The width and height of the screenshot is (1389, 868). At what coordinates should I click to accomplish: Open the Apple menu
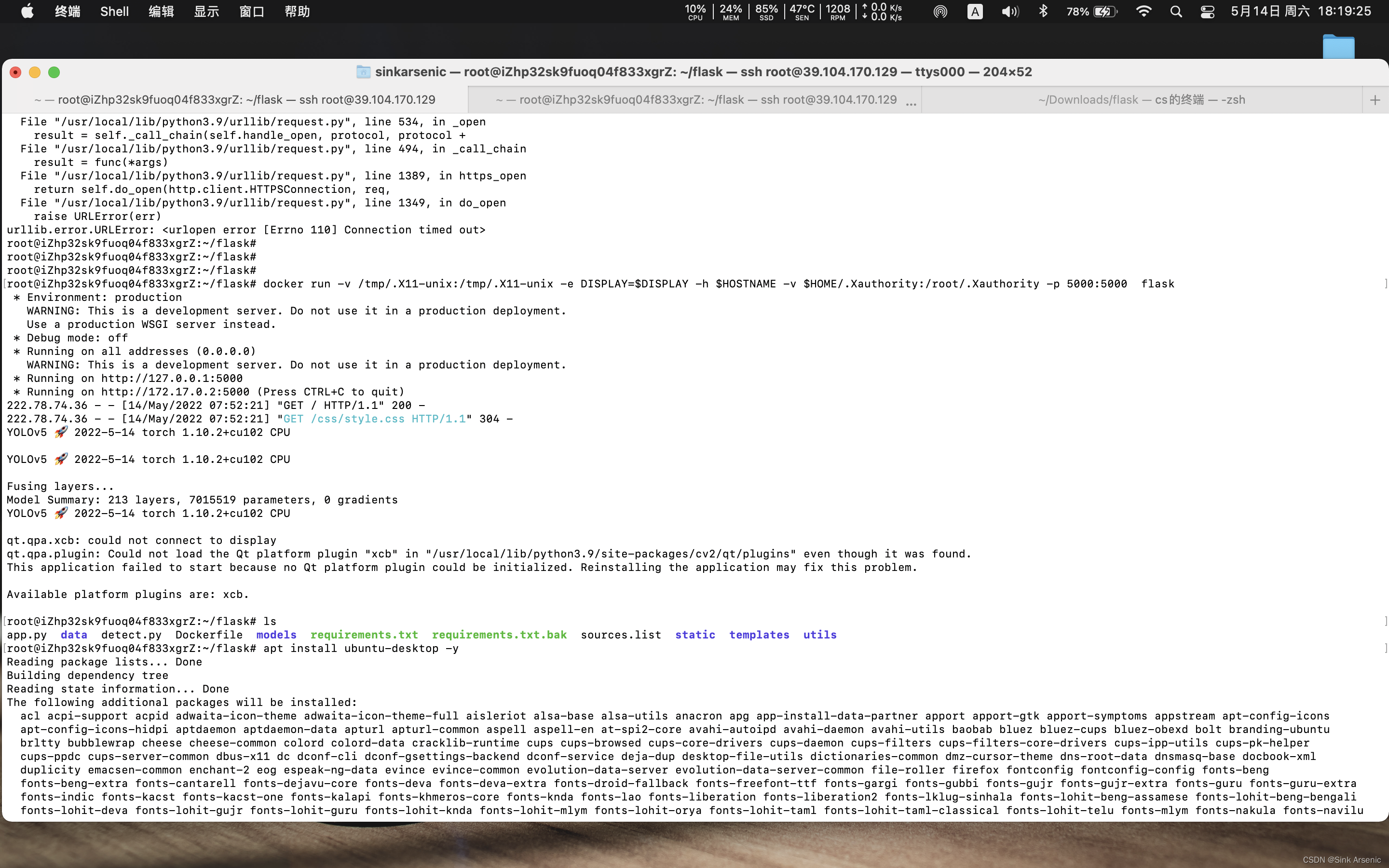(27, 12)
